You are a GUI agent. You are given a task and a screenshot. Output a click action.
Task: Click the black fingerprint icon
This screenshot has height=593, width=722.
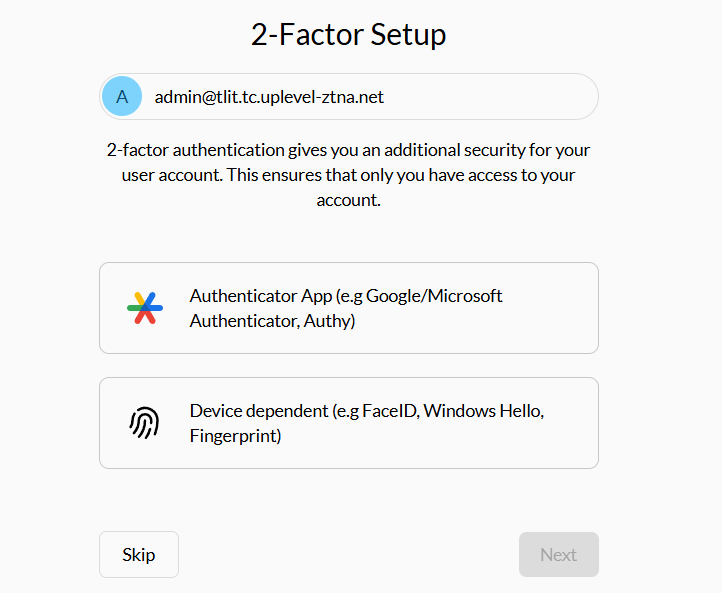click(145, 423)
